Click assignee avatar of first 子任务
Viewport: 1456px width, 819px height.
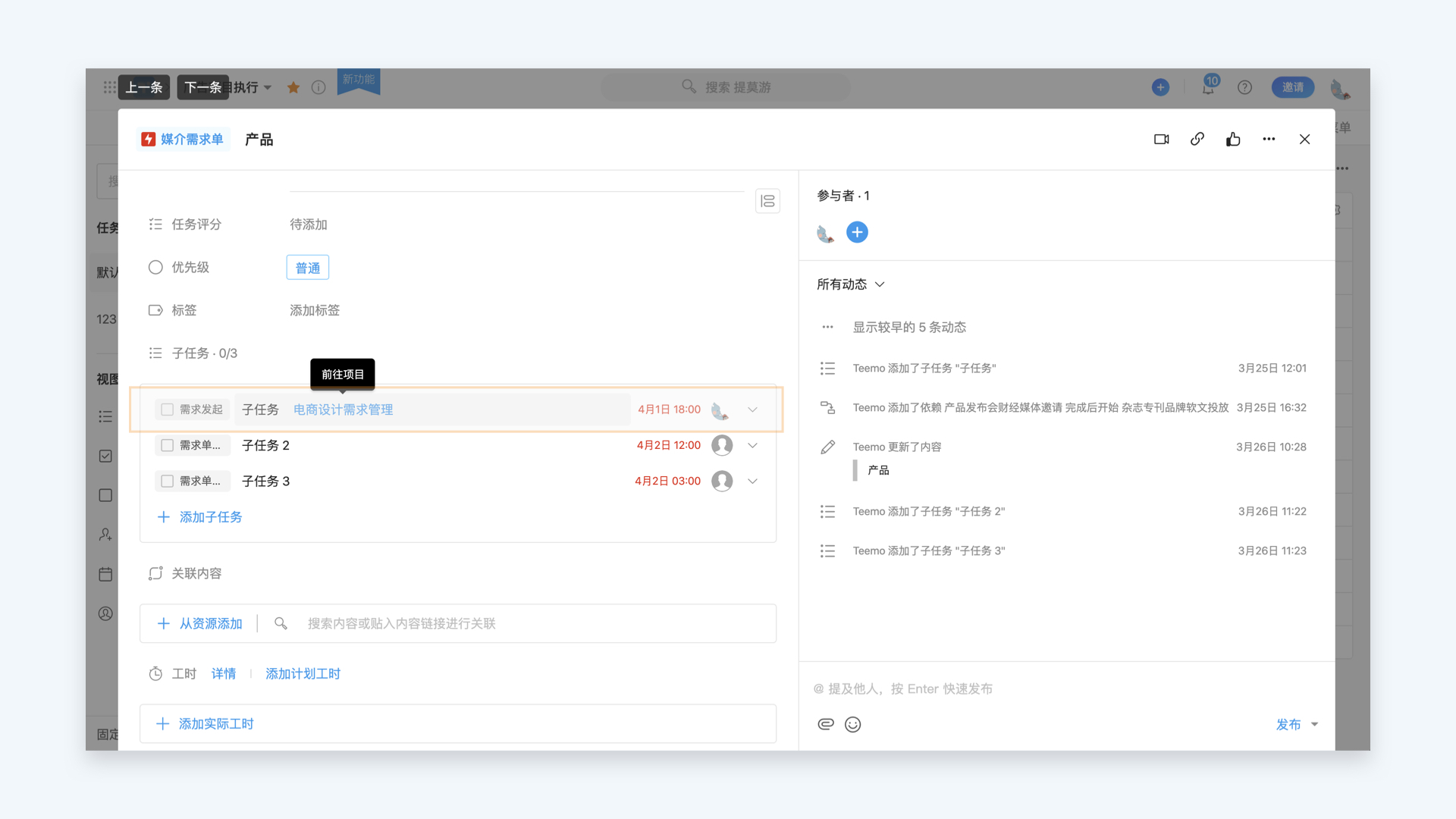pyautogui.click(x=720, y=410)
